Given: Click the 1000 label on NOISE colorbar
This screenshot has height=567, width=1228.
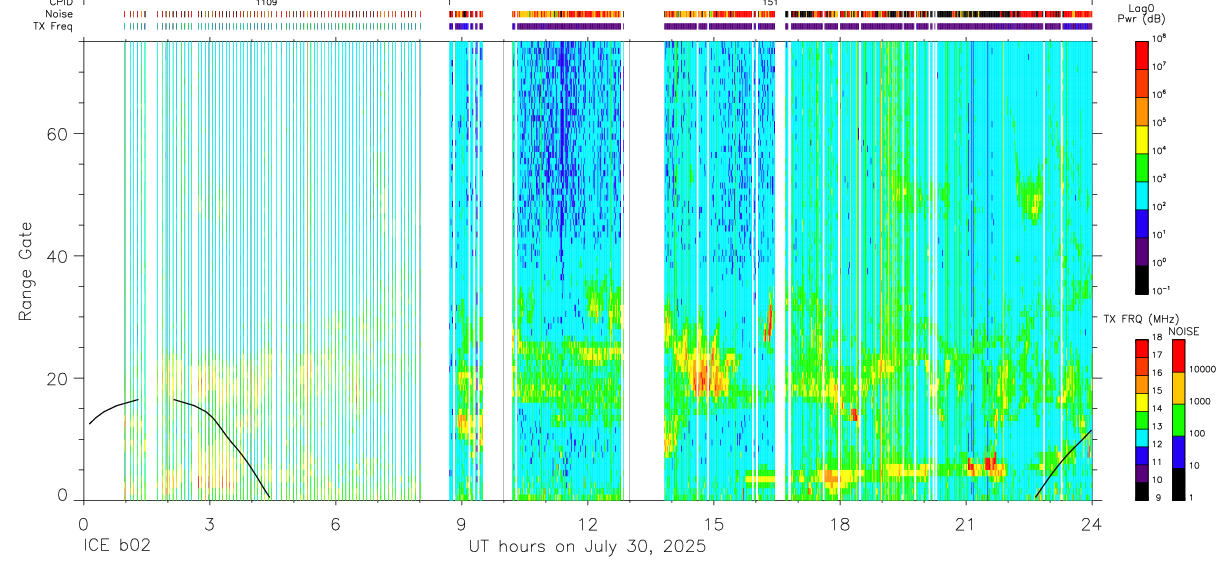Looking at the screenshot, I should [1199, 403].
